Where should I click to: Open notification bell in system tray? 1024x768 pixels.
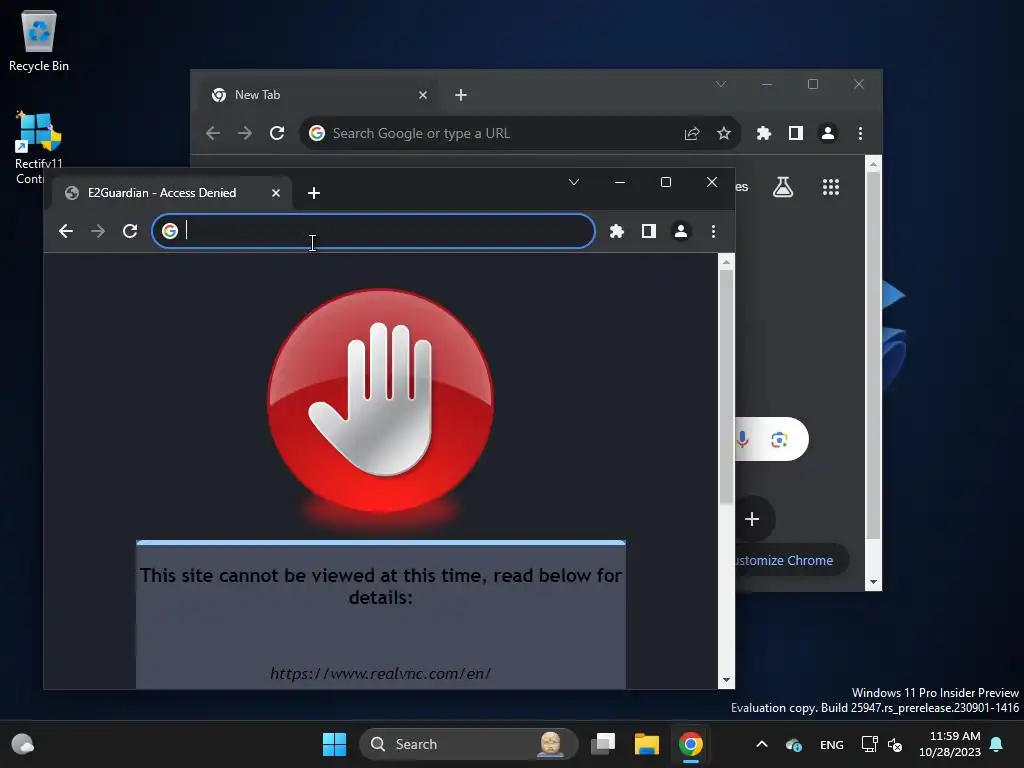coord(997,744)
